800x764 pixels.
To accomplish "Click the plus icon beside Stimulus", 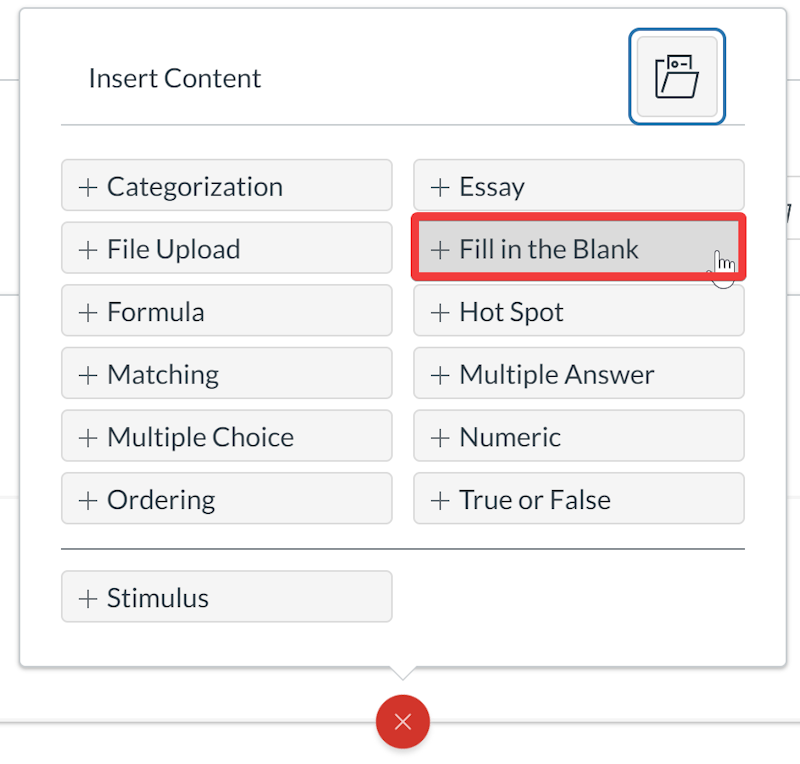I will pos(88,598).
